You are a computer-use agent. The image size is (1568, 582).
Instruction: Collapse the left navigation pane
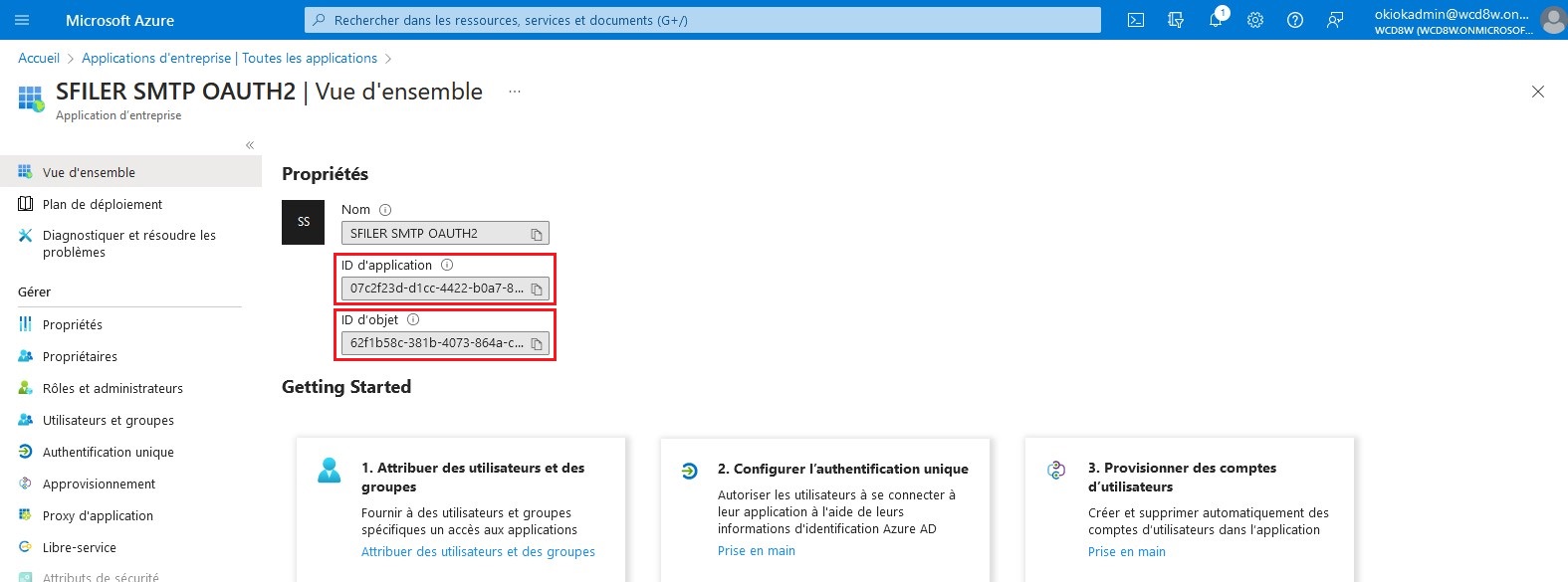(250, 145)
